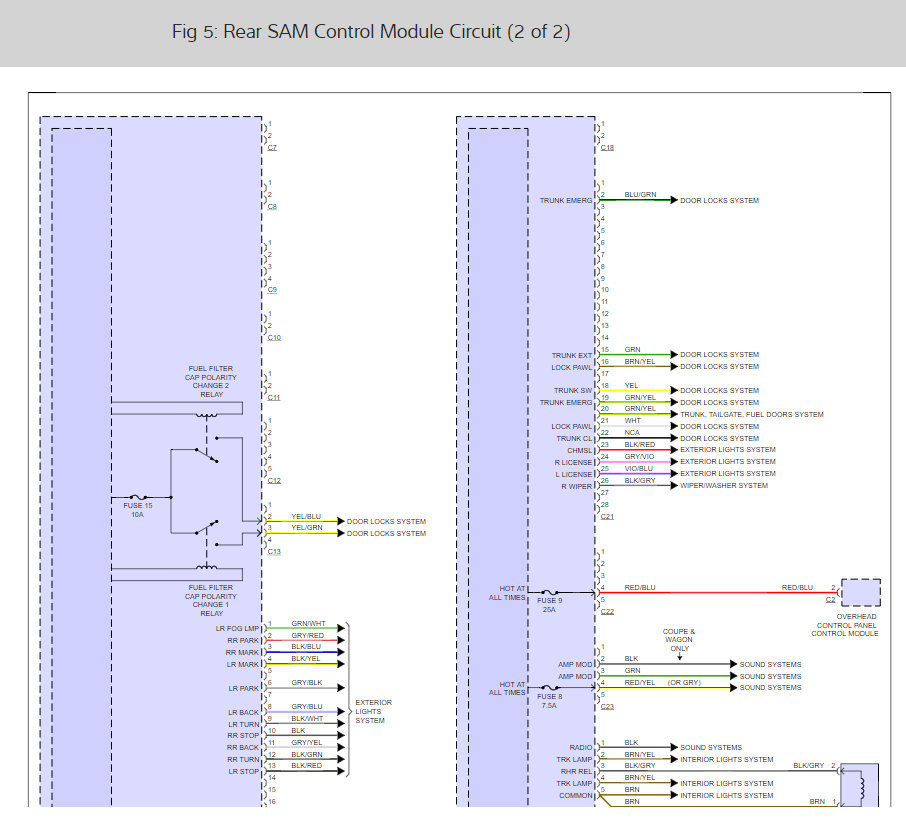The width and height of the screenshot is (906, 820).
Task: Click the arrowhead on the BLU/GRN Trunk Emerg wire
Action: click(673, 200)
